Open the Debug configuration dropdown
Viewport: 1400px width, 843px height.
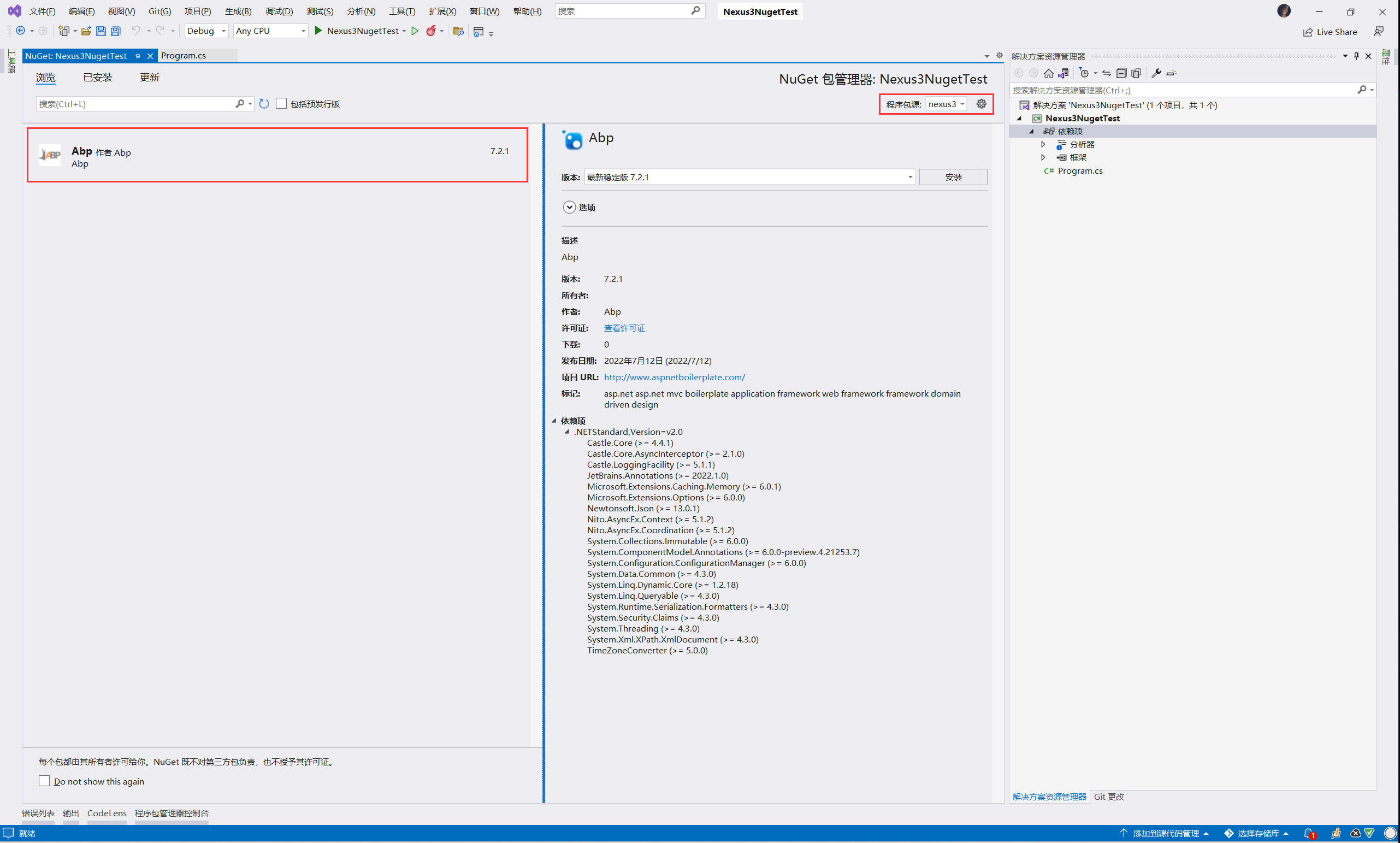pyautogui.click(x=206, y=31)
